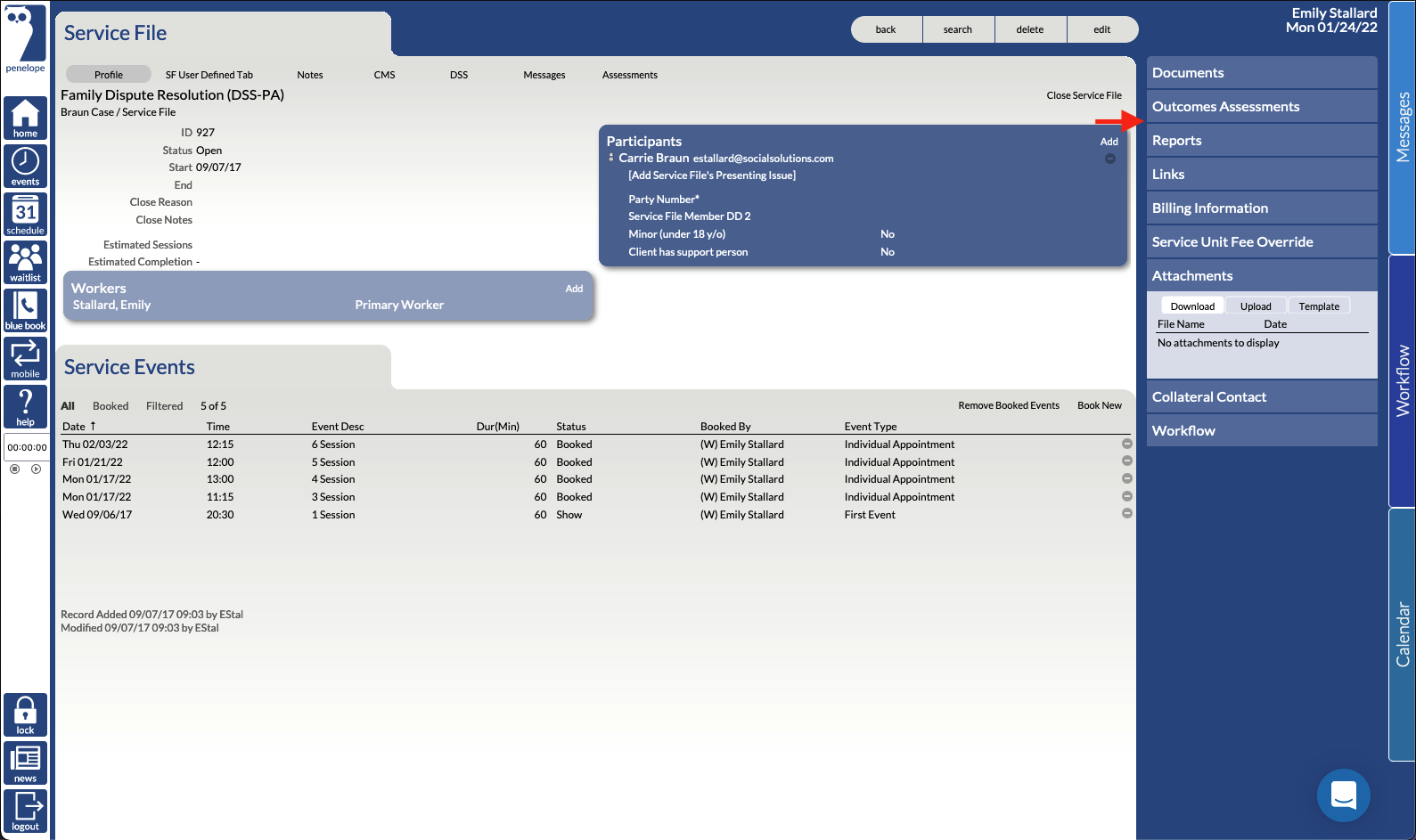This screenshot has height=840, width=1416.
Task: Remove the 4 Session event row
Action: pyautogui.click(x=1127, y=478)
